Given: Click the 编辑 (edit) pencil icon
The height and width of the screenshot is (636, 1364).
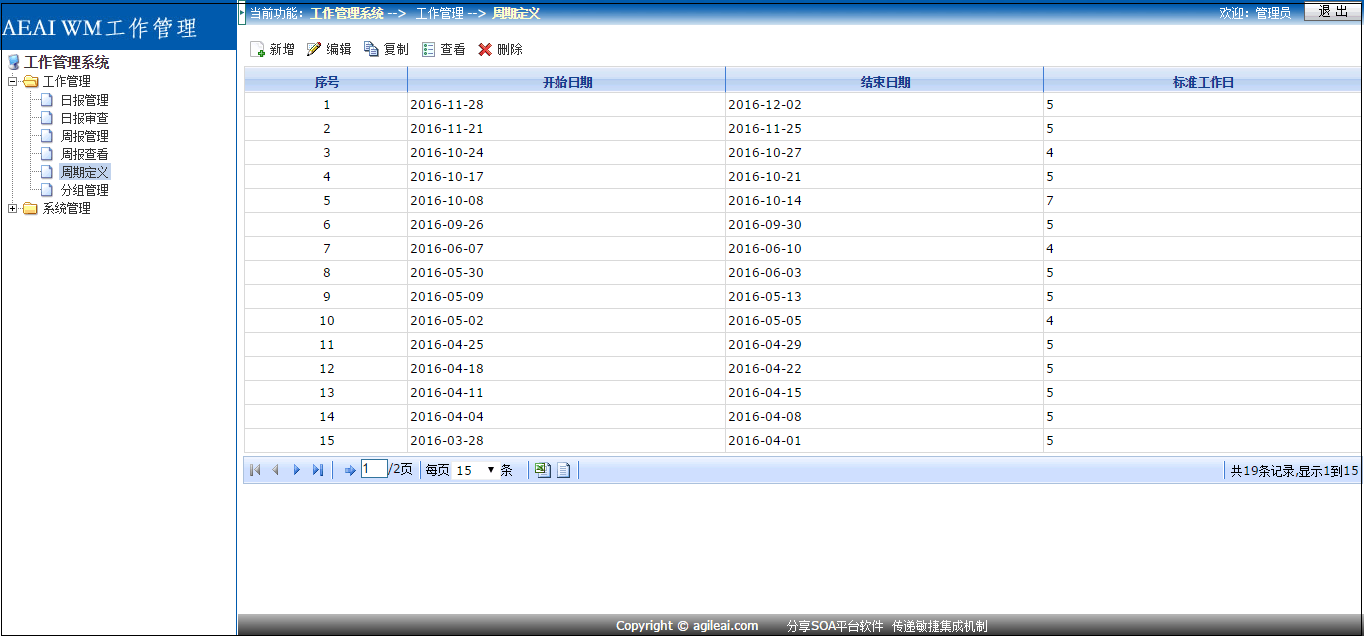Looking at the screenshot, I should coord(314,49).
